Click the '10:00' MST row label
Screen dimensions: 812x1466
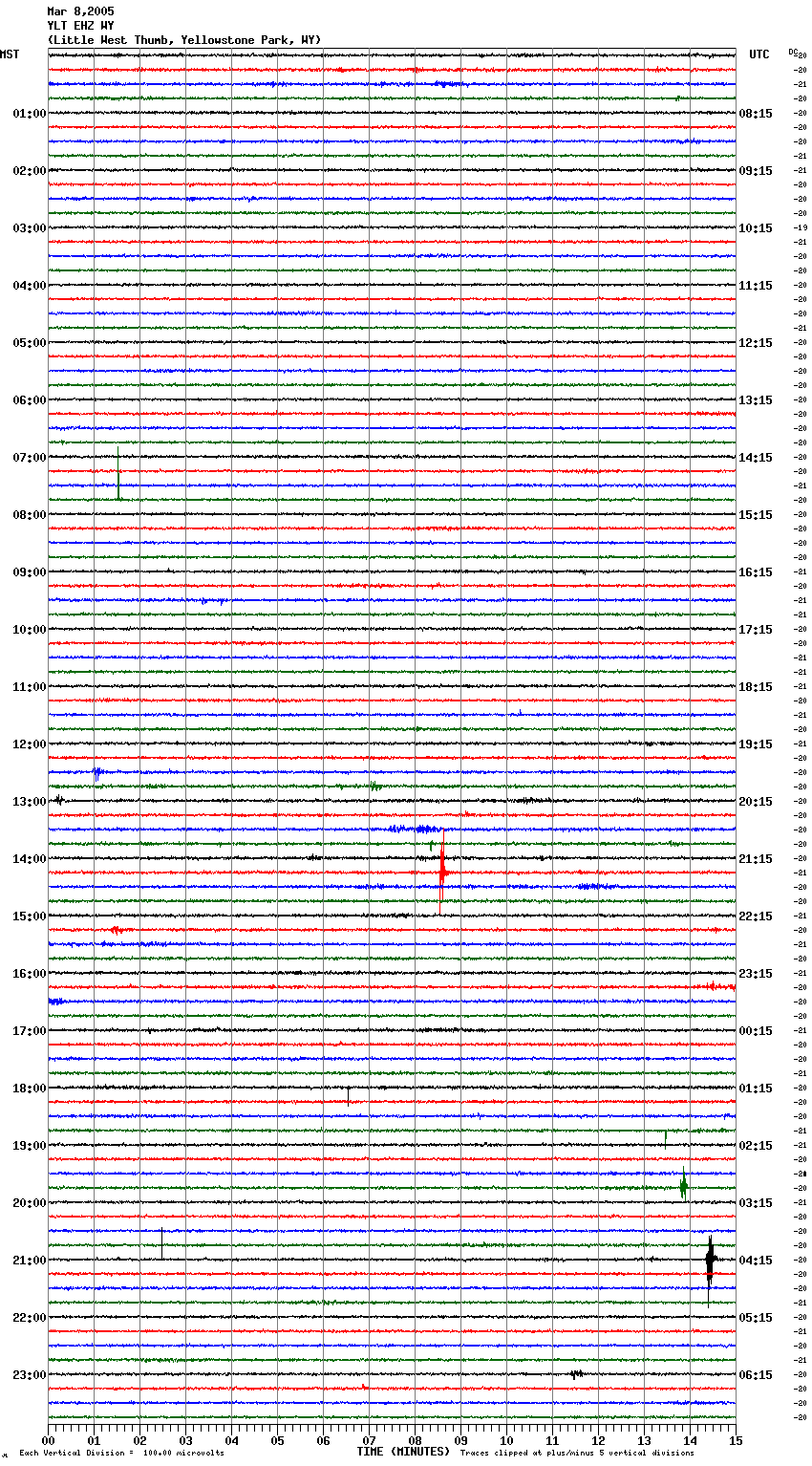pos(30,630)
